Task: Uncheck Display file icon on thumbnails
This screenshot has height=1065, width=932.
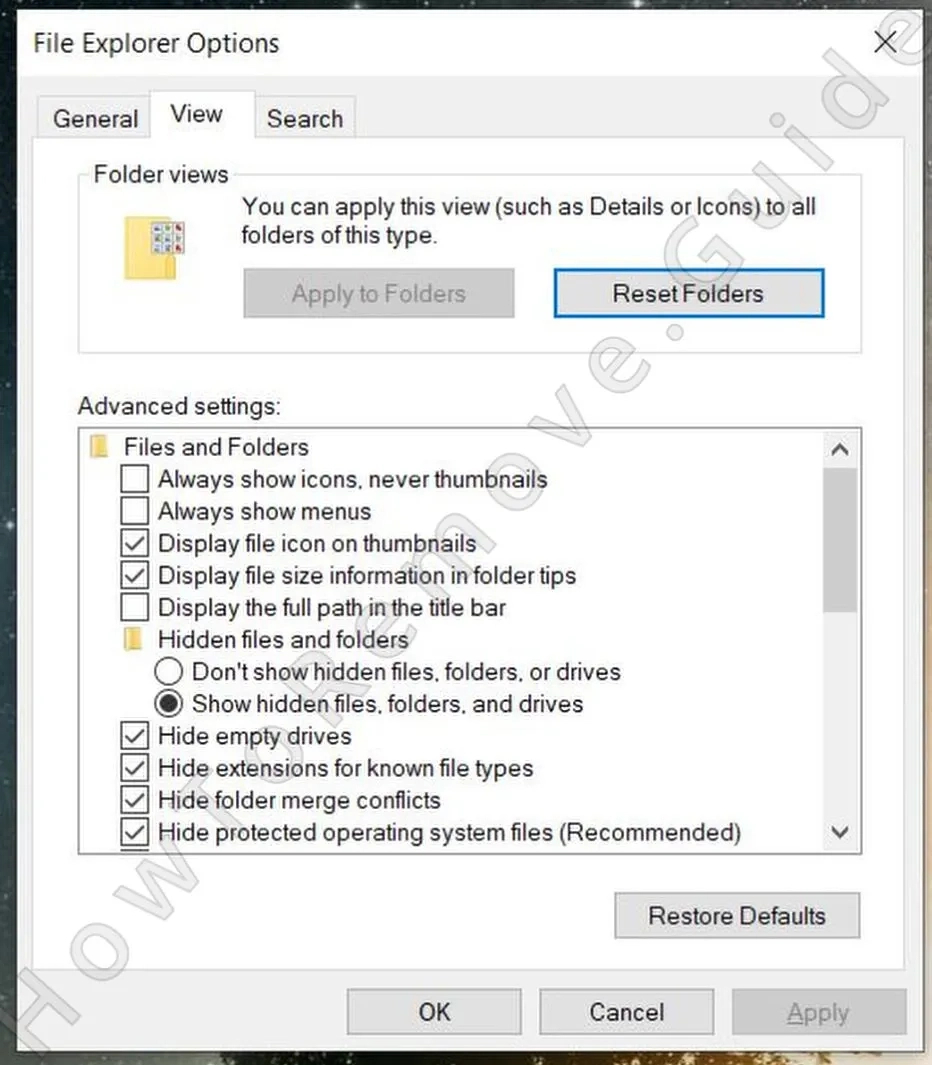Action: pyautogui.click(x=134, y=544)
